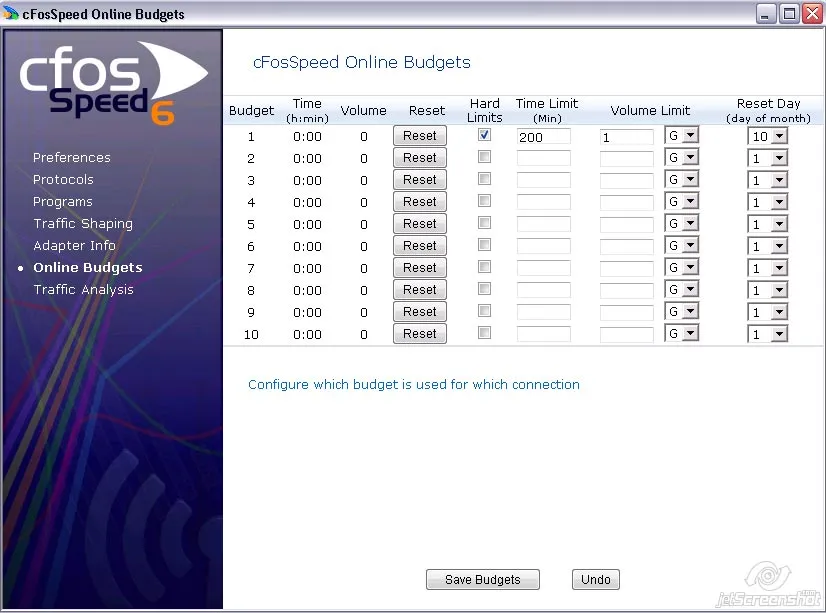Screen dimensions: 826x613
Task: Toggle Hard Limits checkbox for budget 10
Action: pyautogui.click(x=484, y=333)
